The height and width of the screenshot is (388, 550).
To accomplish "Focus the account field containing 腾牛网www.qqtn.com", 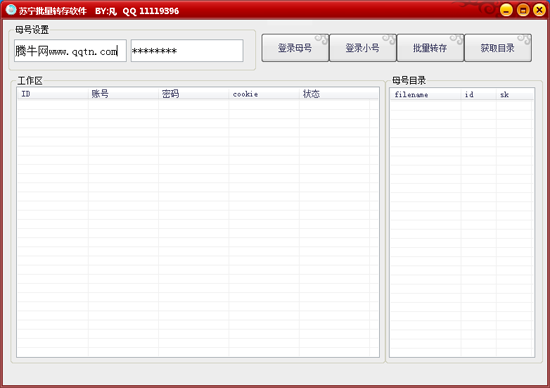I will click(70, 51).
